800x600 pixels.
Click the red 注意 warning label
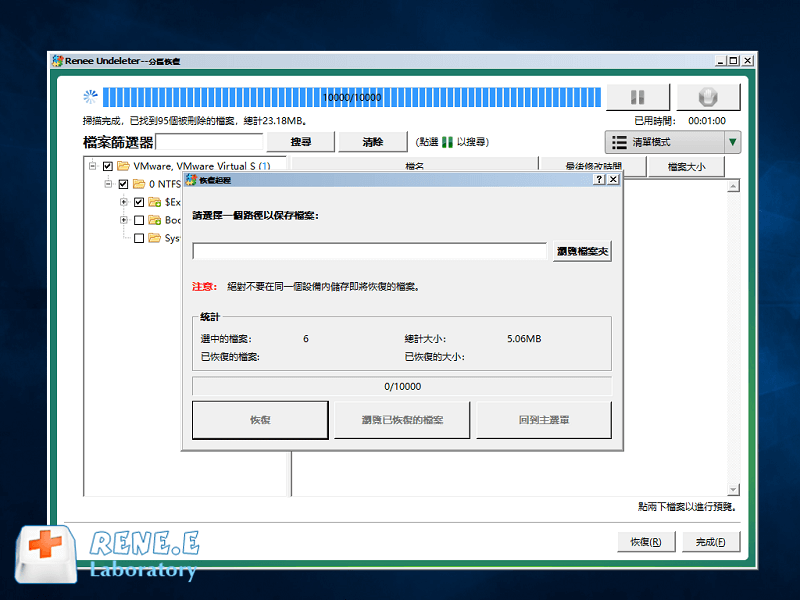coord(205,287)
